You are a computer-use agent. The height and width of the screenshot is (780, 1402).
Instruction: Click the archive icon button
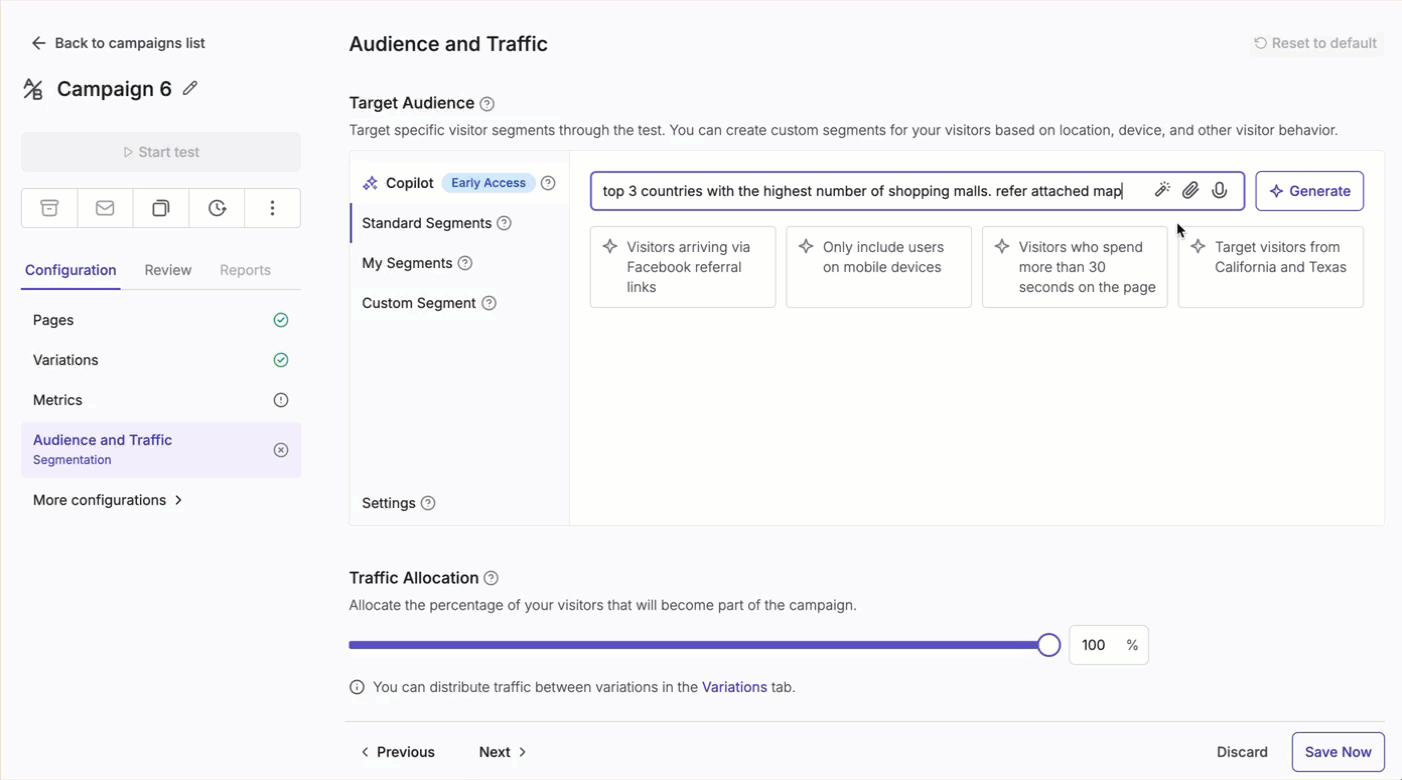[49, 208]
